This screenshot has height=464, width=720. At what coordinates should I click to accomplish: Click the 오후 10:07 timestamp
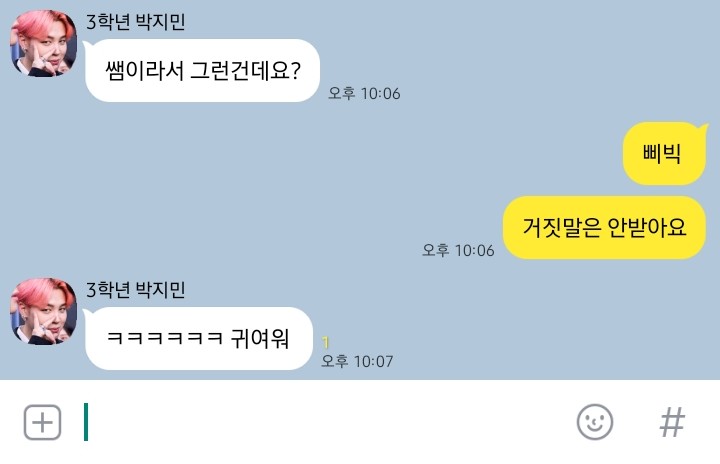click(x=357, y=361)
